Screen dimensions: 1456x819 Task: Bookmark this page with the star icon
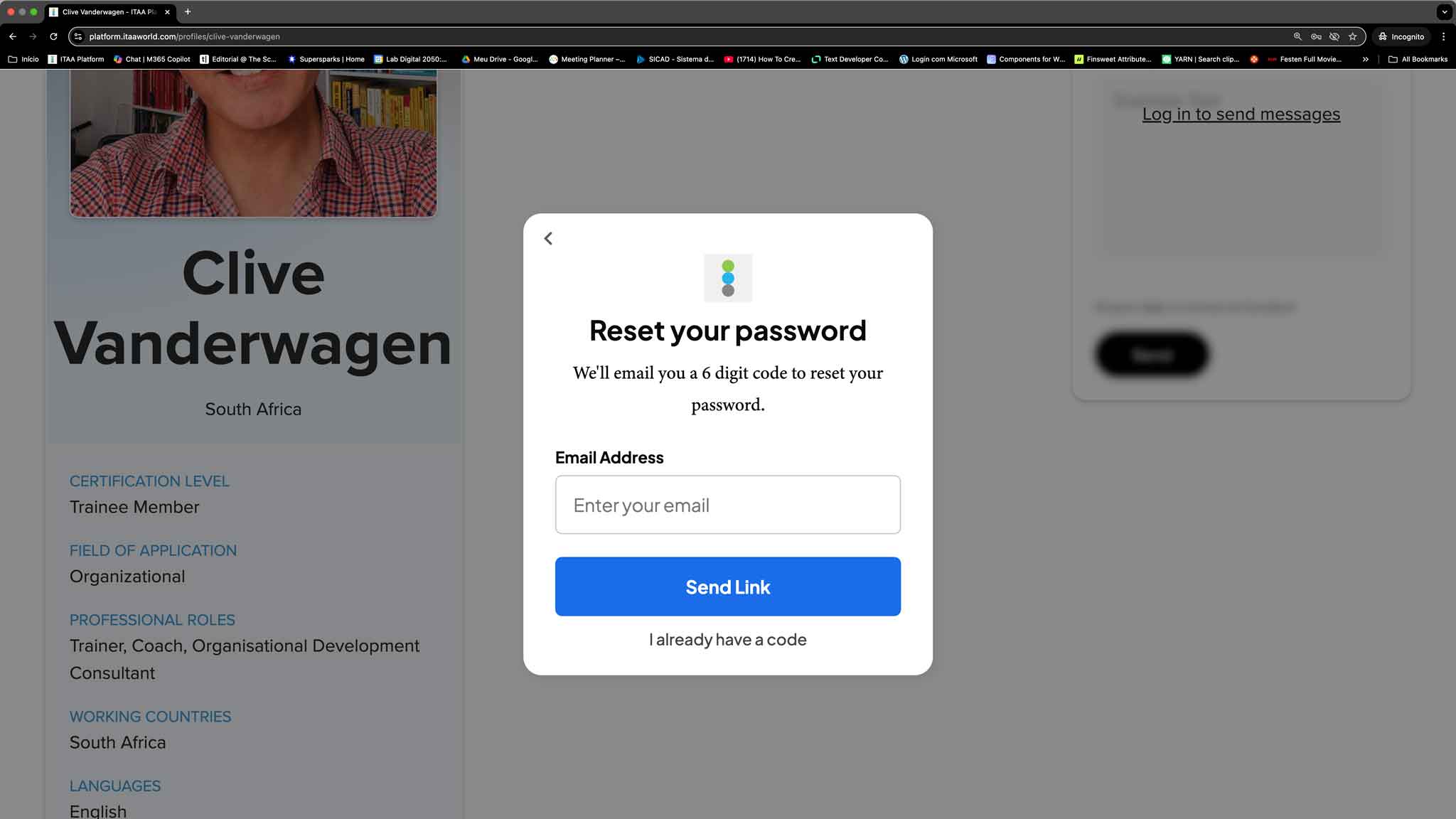(x=1353, y=36)
